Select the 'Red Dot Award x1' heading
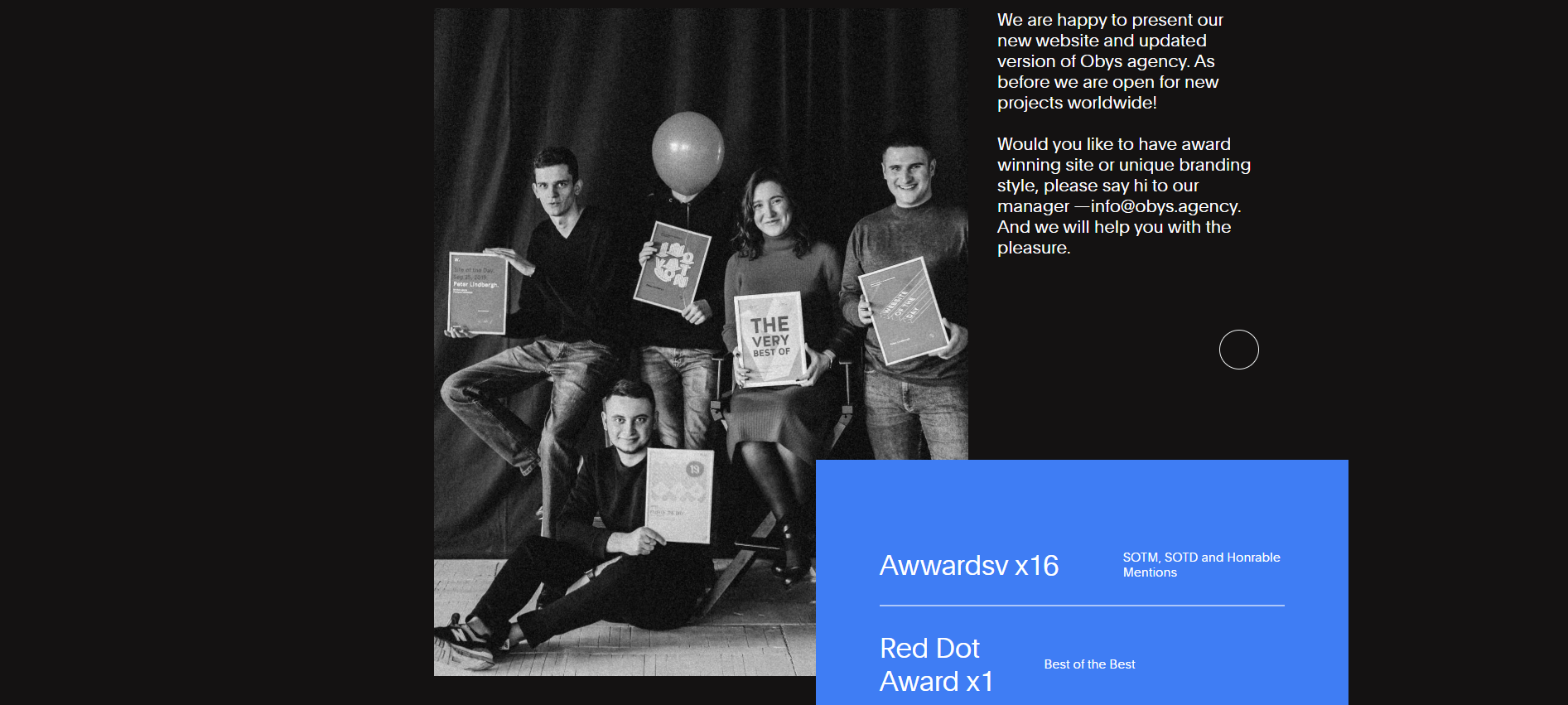This screenshot has width=1568, height=705. (935, 664)
